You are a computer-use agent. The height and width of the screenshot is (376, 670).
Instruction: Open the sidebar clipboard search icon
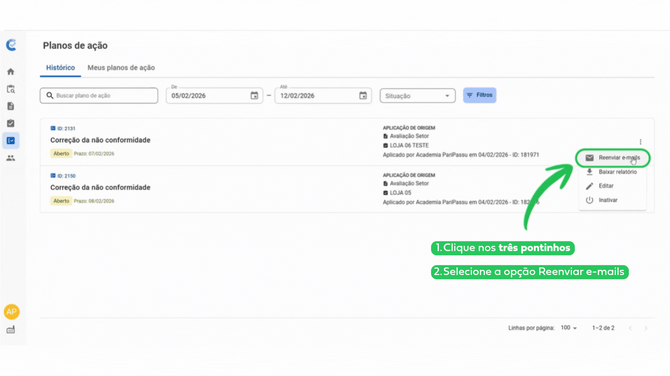(x=11, y=89)
